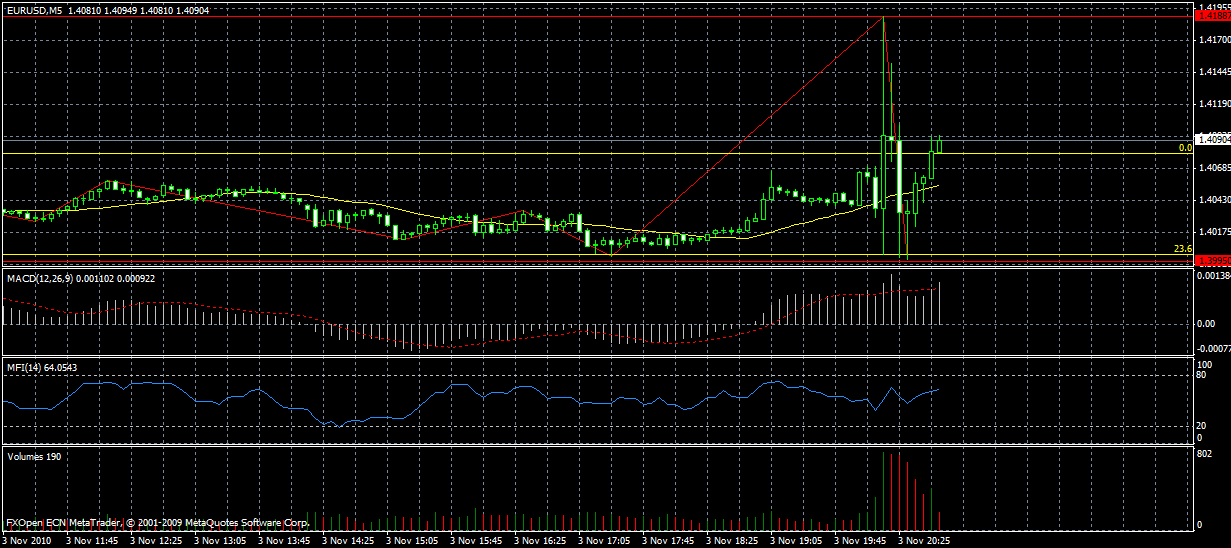Click the 0.00 MACD scale value
The width and height of the screenshot is (1231, 548).
pos(1205,324)
